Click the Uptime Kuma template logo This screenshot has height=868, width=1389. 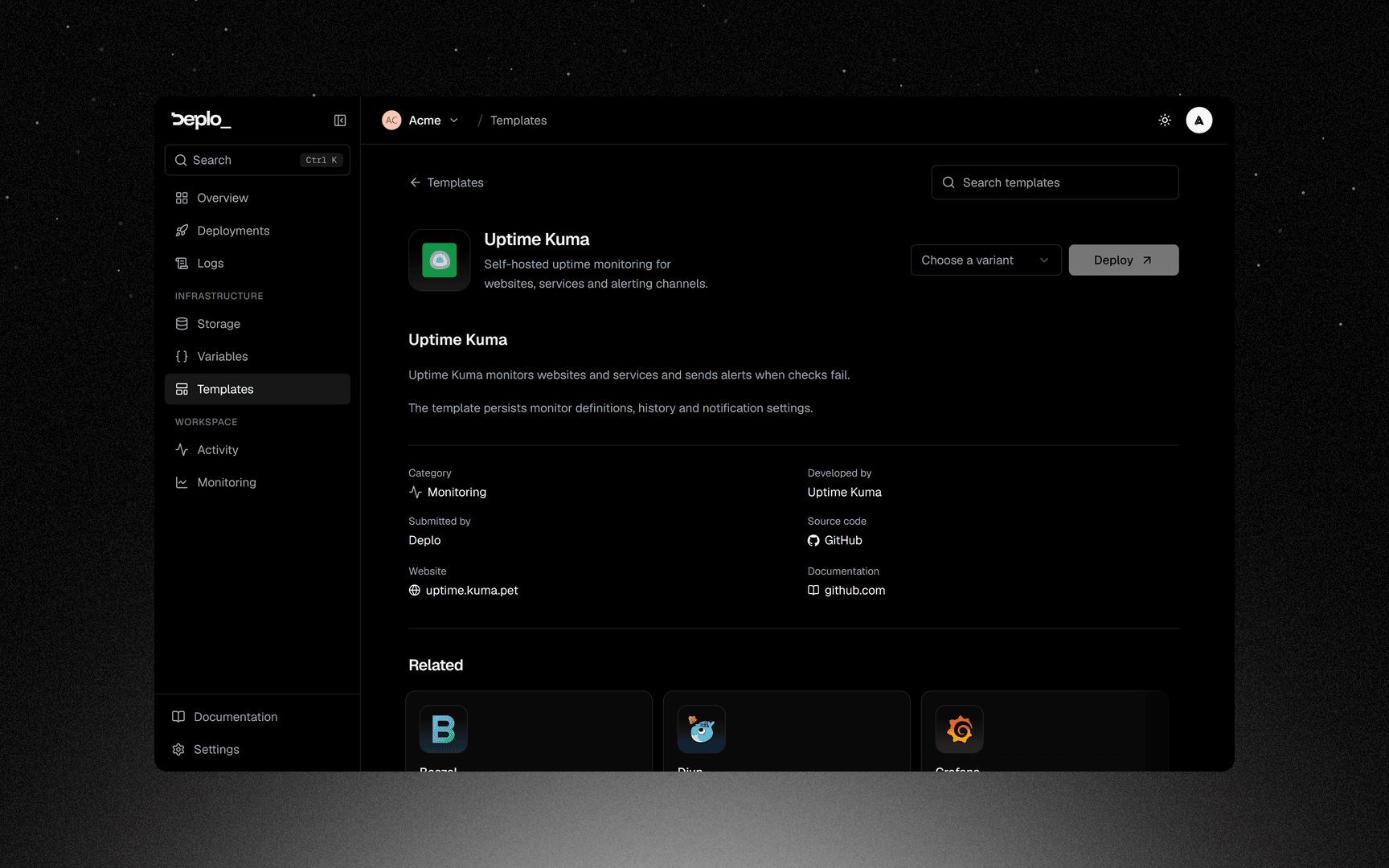440,260
